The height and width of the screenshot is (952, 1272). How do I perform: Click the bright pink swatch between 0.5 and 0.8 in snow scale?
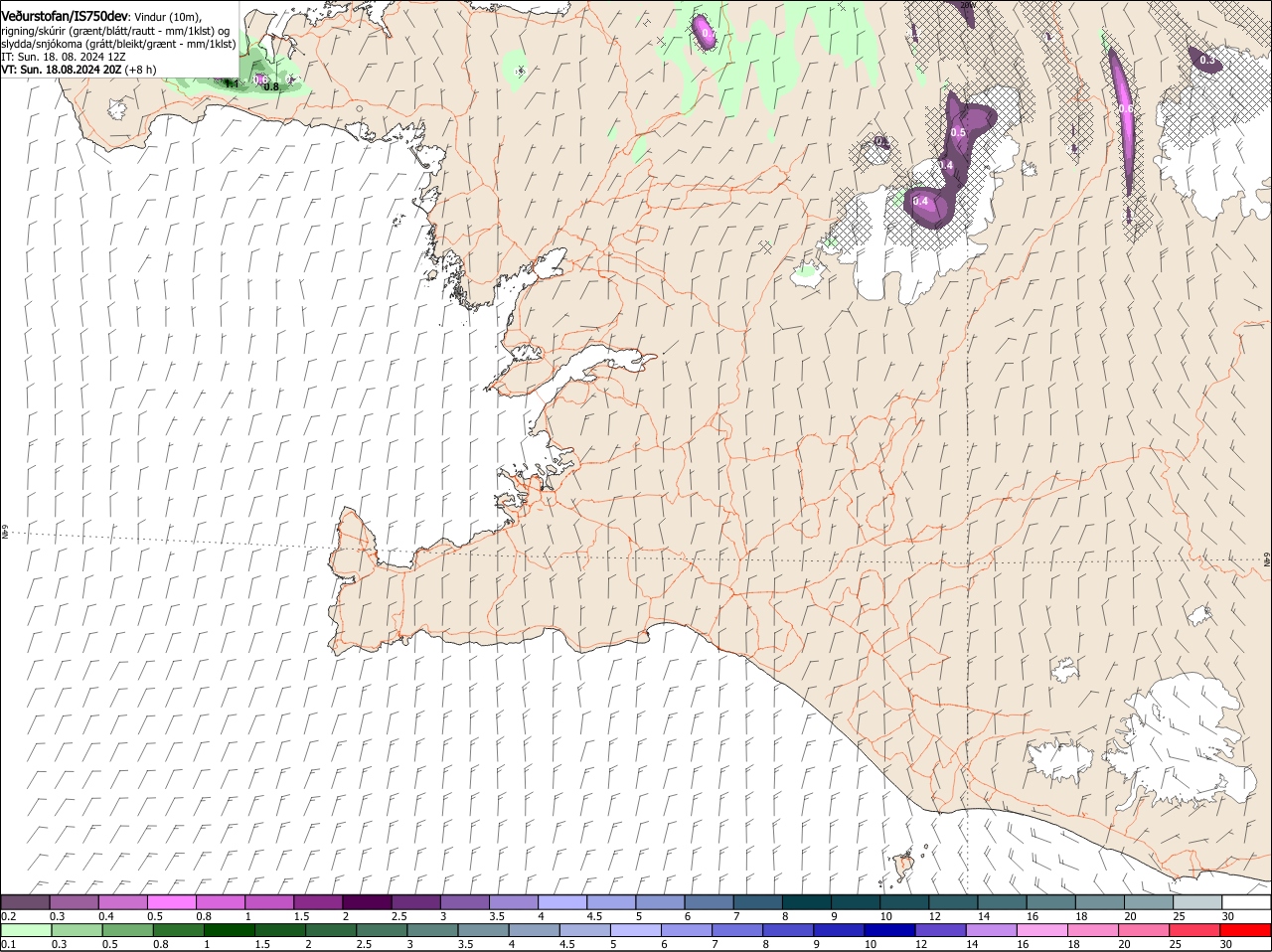tap(172, 901)
